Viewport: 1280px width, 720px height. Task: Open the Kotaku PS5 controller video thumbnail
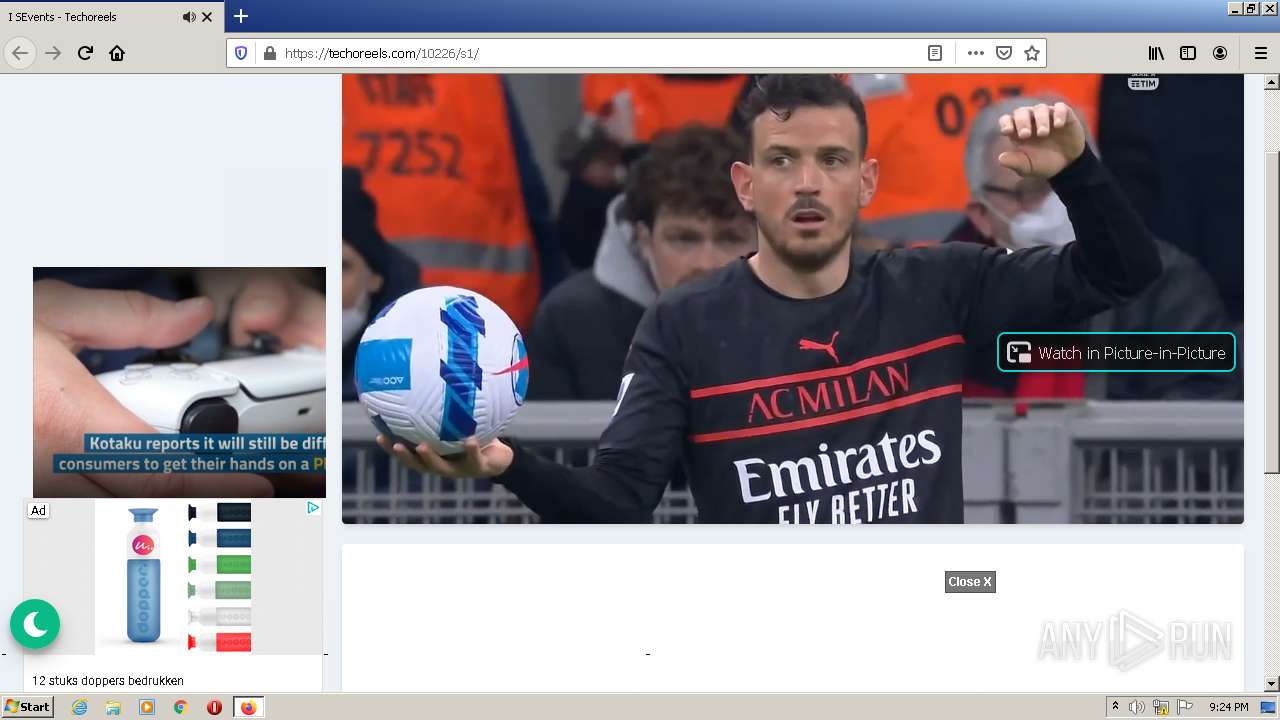[179, 382]
